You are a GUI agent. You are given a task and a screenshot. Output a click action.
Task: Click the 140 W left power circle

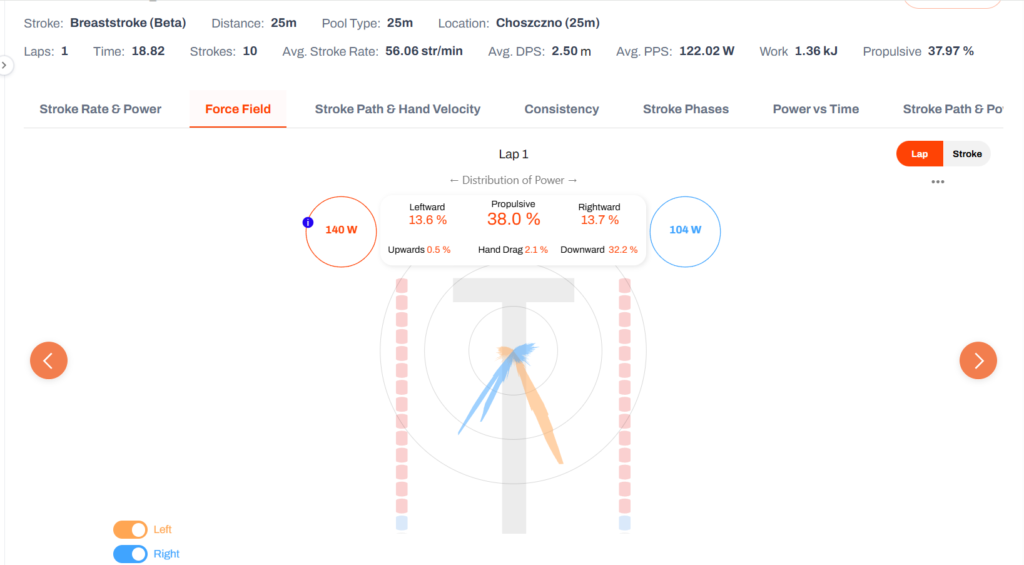click(341, 231)
